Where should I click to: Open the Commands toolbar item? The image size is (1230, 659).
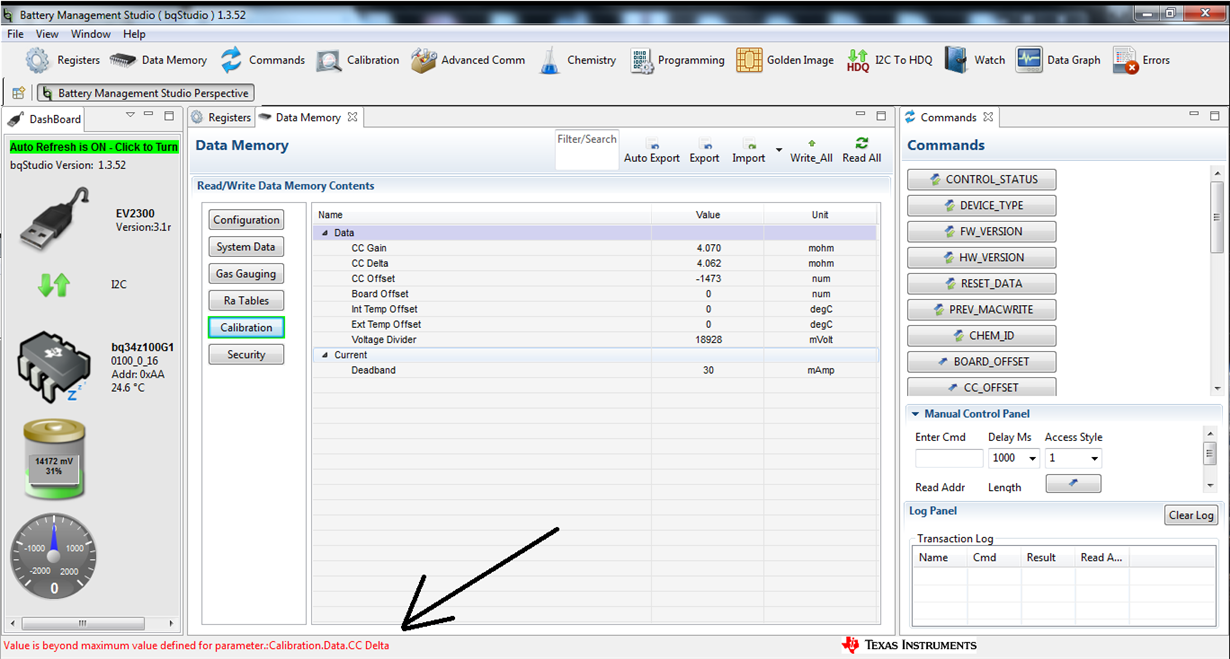[262, 60]
